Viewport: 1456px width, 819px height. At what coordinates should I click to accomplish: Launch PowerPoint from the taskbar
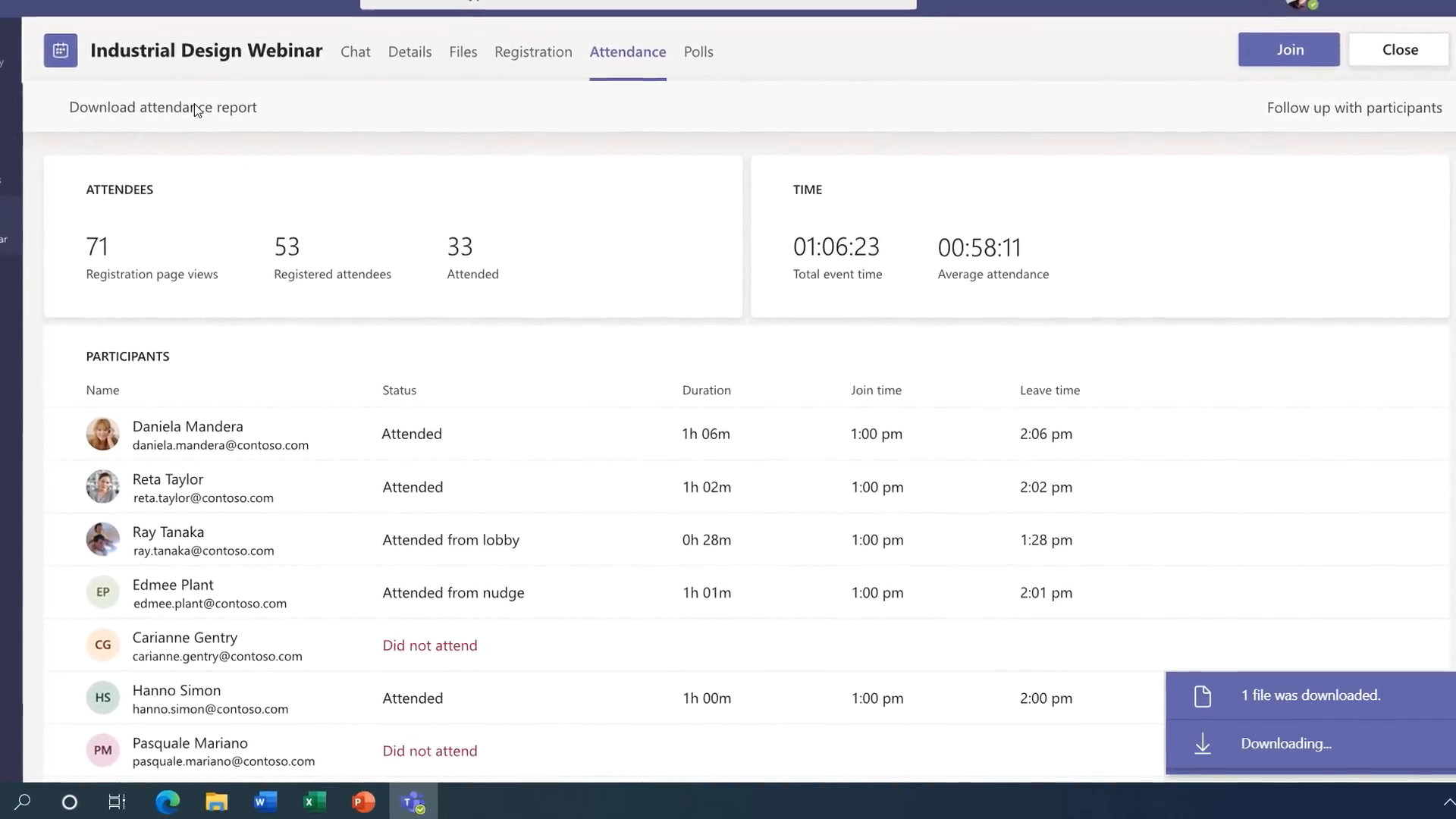coord(363,802)
